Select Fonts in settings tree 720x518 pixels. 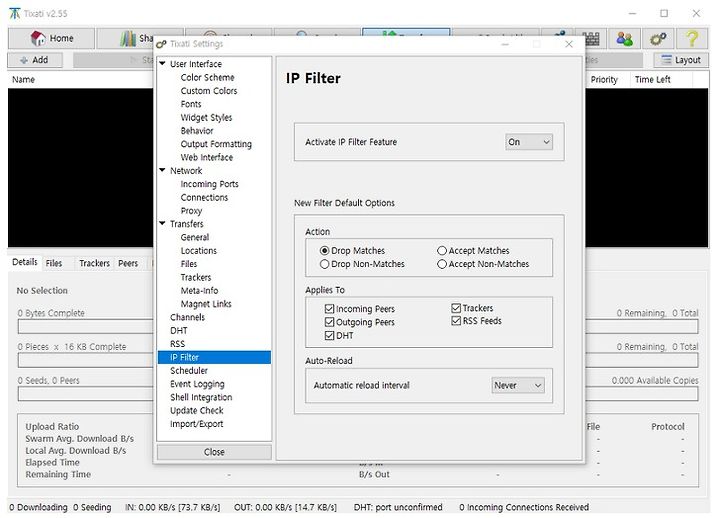191,104
